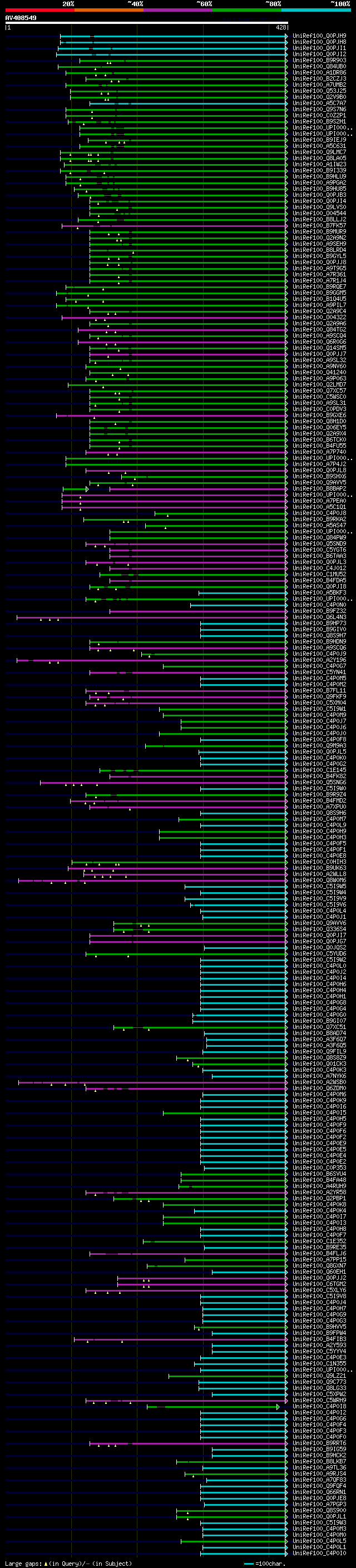Click the purple alignment bar for UniRef100_A7PEA0
356x1568 pixels.
click(x=175, y=501)
